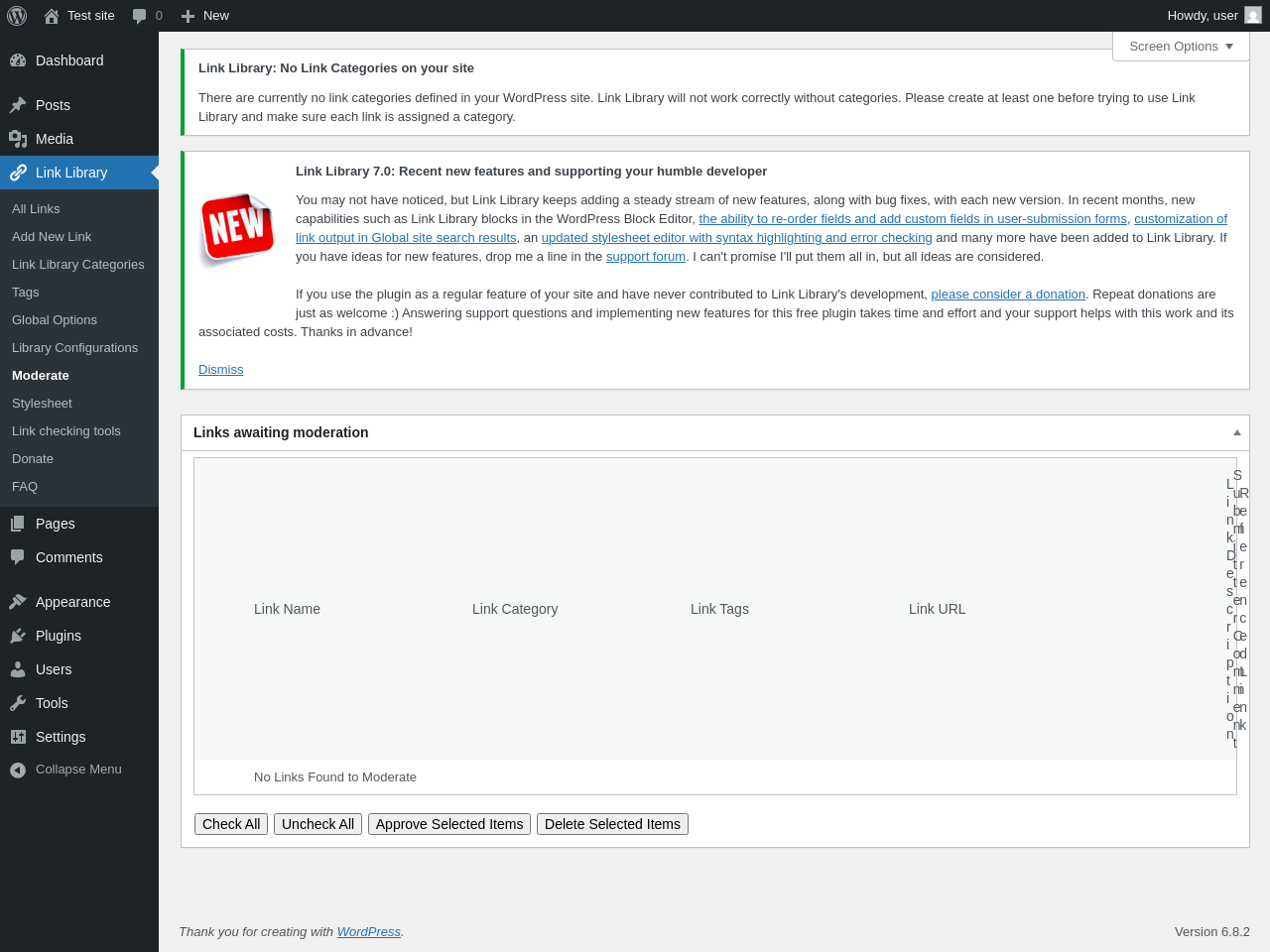This screenshot has height=952, width=1270.
Task: Click the WordPress footer link
Action: (x=368, y=932)
